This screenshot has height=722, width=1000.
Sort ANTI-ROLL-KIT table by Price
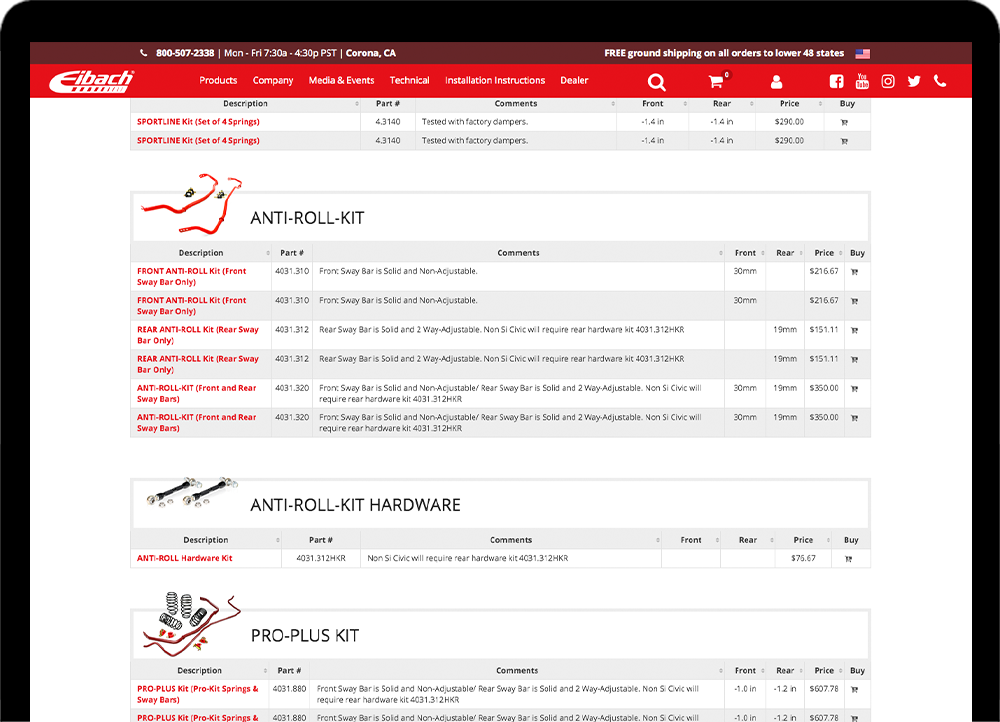click(x=824, y=253)
